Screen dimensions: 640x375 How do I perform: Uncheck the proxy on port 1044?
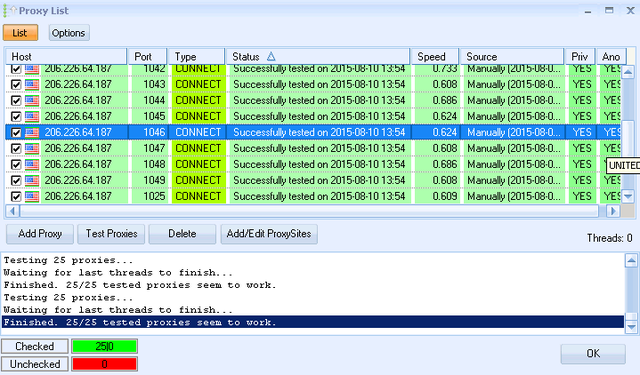(x=16, y=100)
